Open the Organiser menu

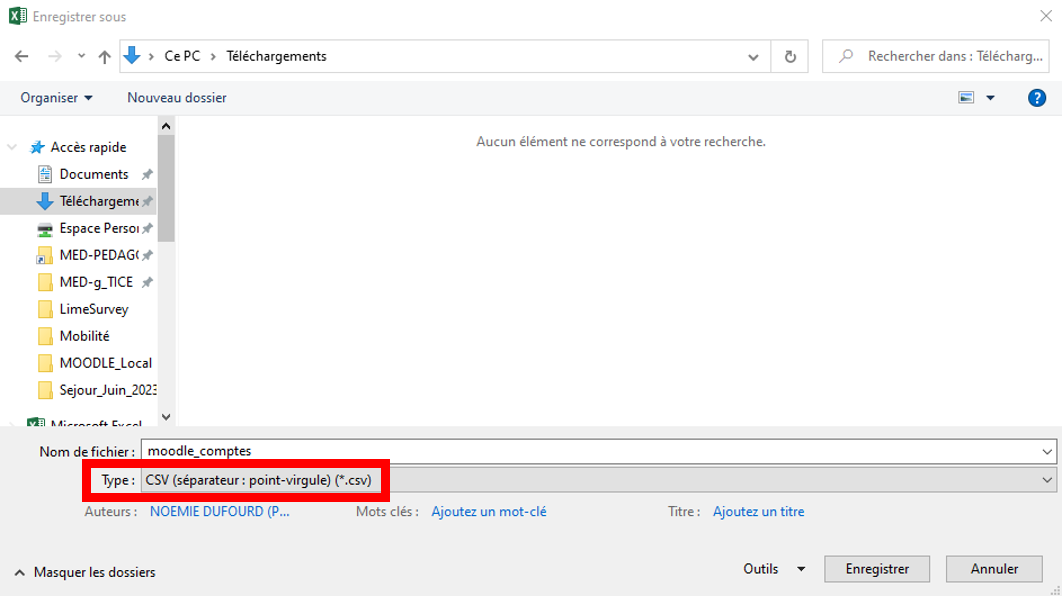pos(56,98)
